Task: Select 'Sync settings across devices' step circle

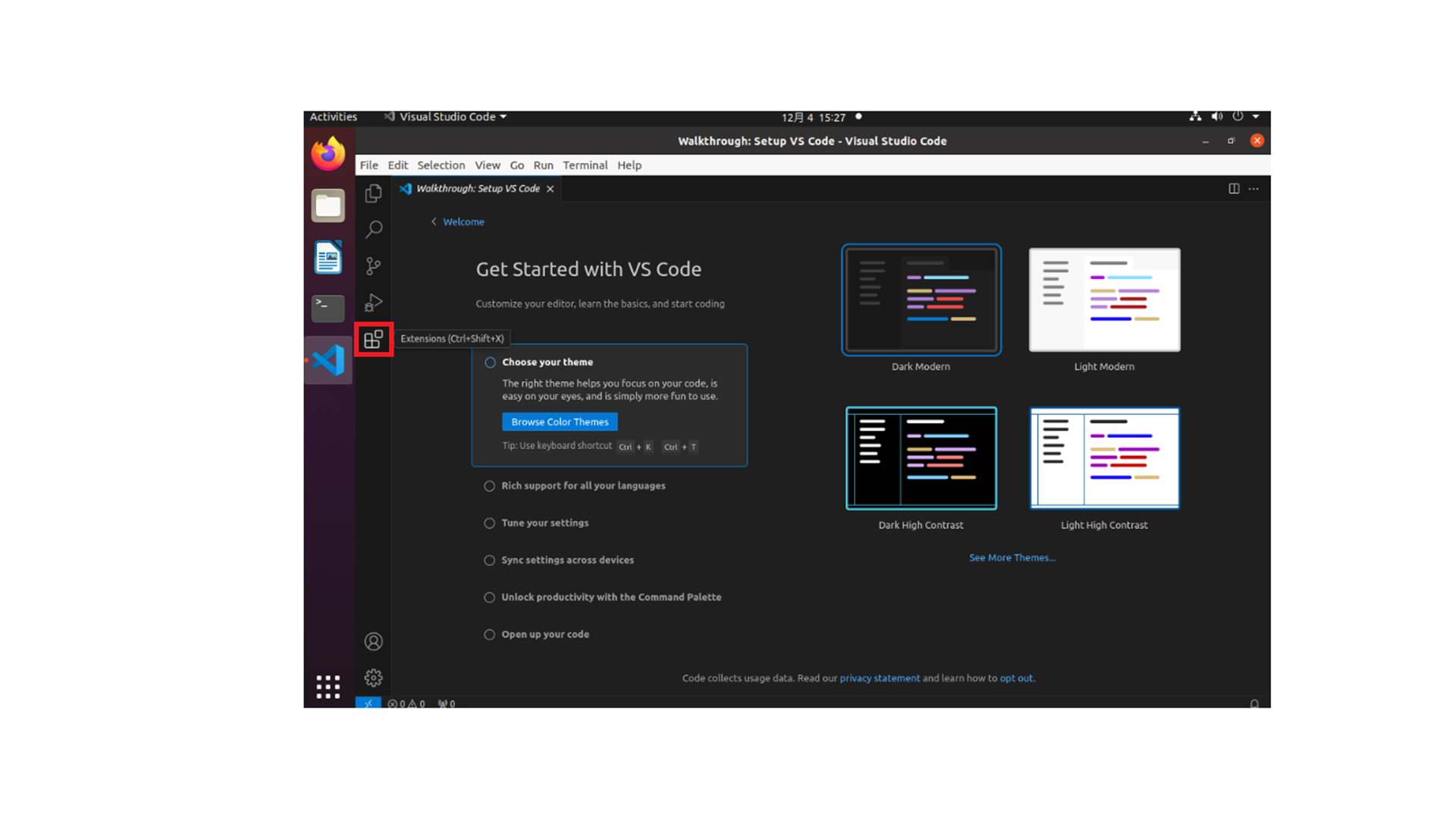Action: click(x=489, y=560)
